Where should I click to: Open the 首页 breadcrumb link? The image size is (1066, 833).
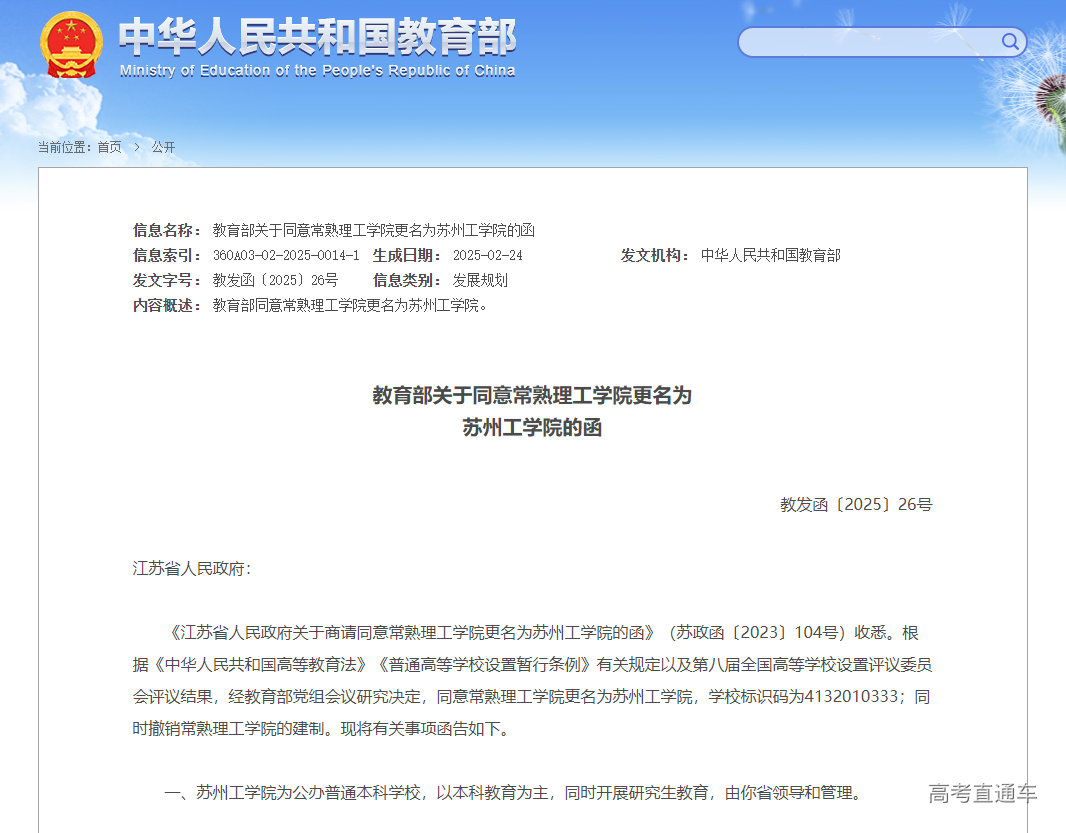pyautogui.click(x=109, y=147)
